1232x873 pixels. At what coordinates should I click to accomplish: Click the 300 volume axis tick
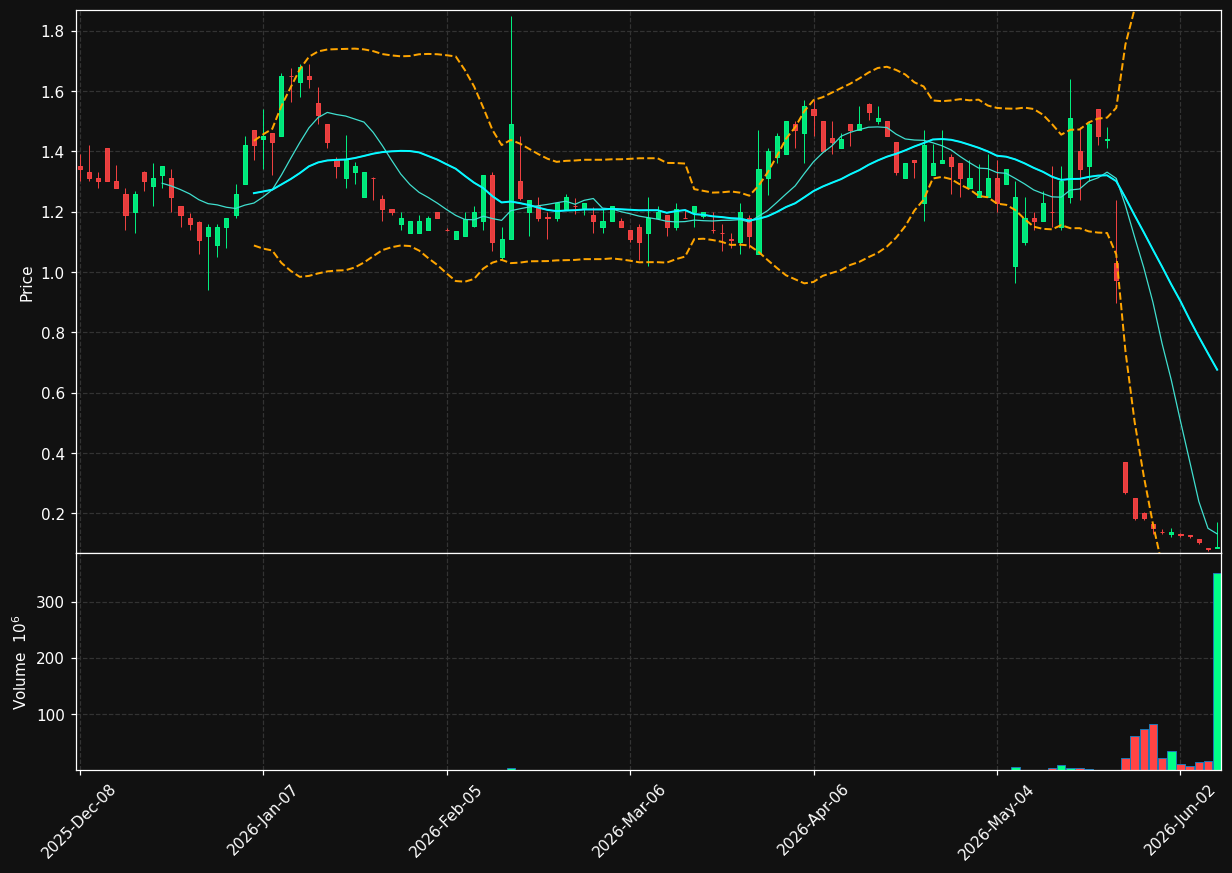(52, 603)
